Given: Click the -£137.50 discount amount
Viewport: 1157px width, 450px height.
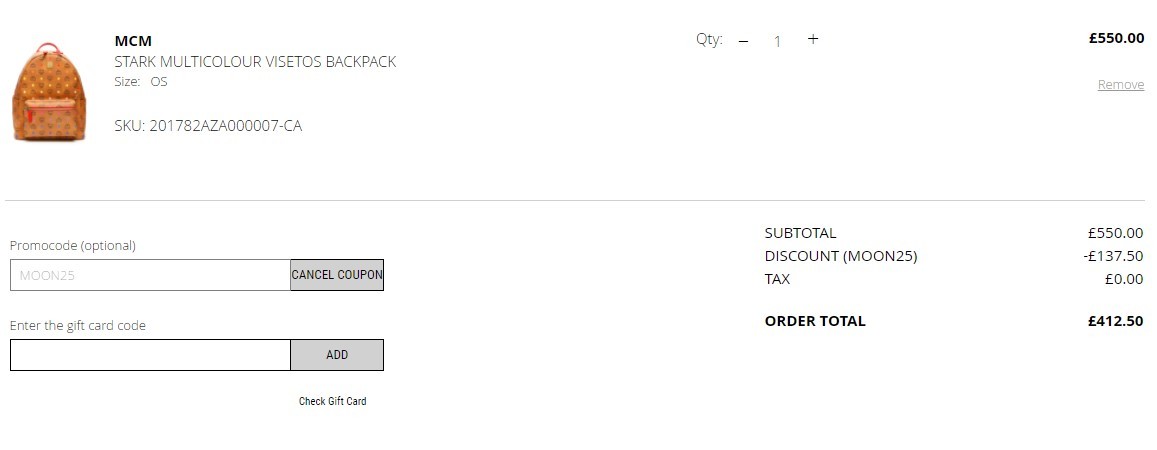Looking at the screenshot, I should pyautogui.click(x=1113, y=256).
